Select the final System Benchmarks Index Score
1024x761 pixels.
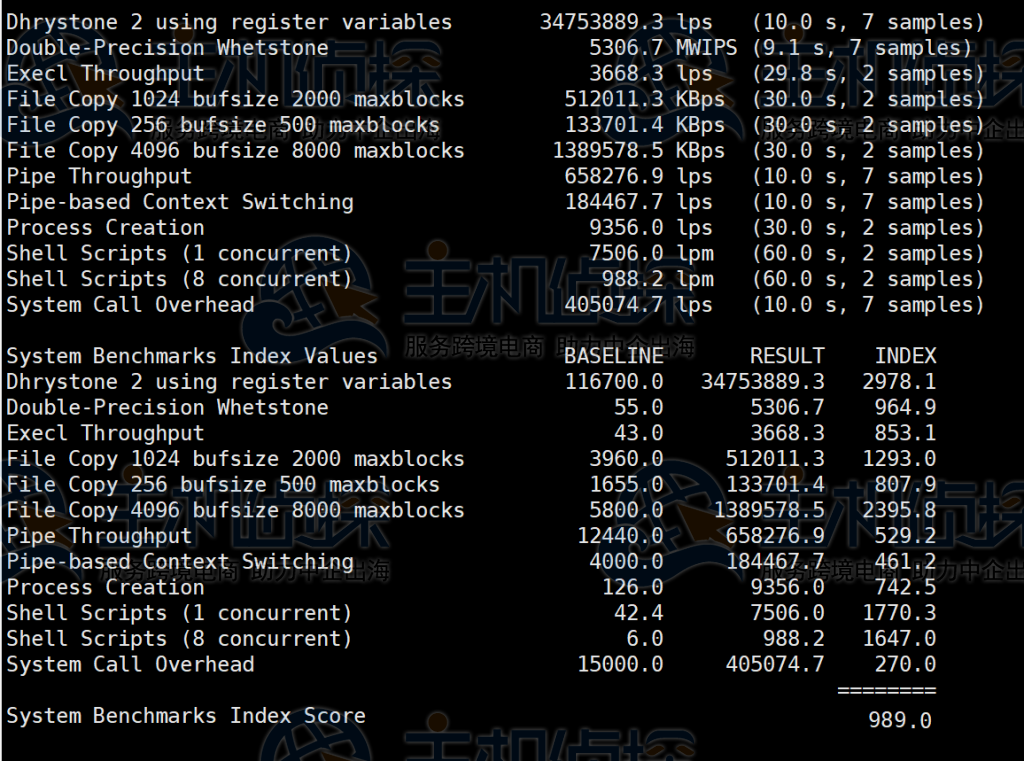185,715
